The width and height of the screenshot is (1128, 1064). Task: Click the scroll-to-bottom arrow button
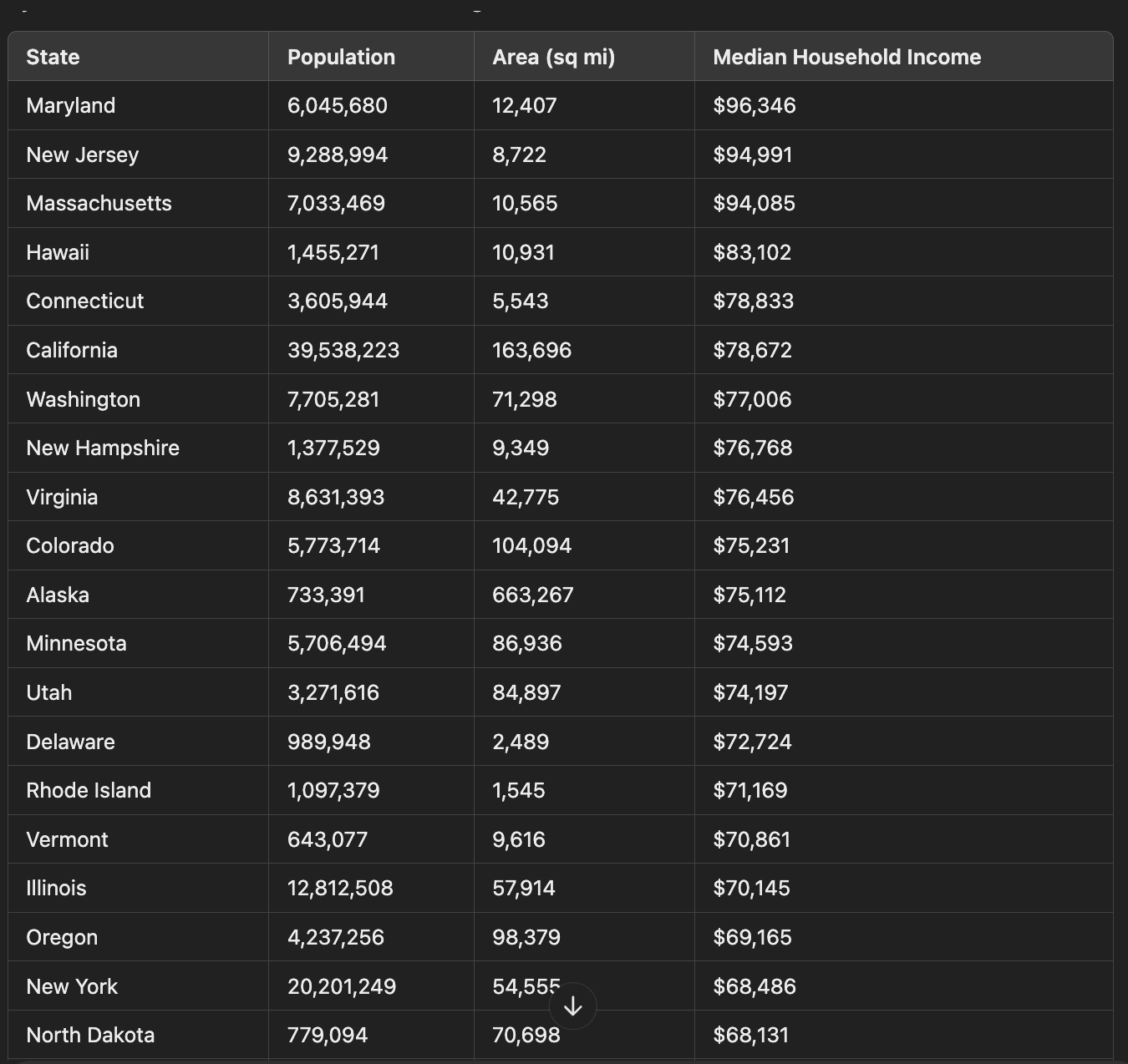click(x=573, y=1006)
